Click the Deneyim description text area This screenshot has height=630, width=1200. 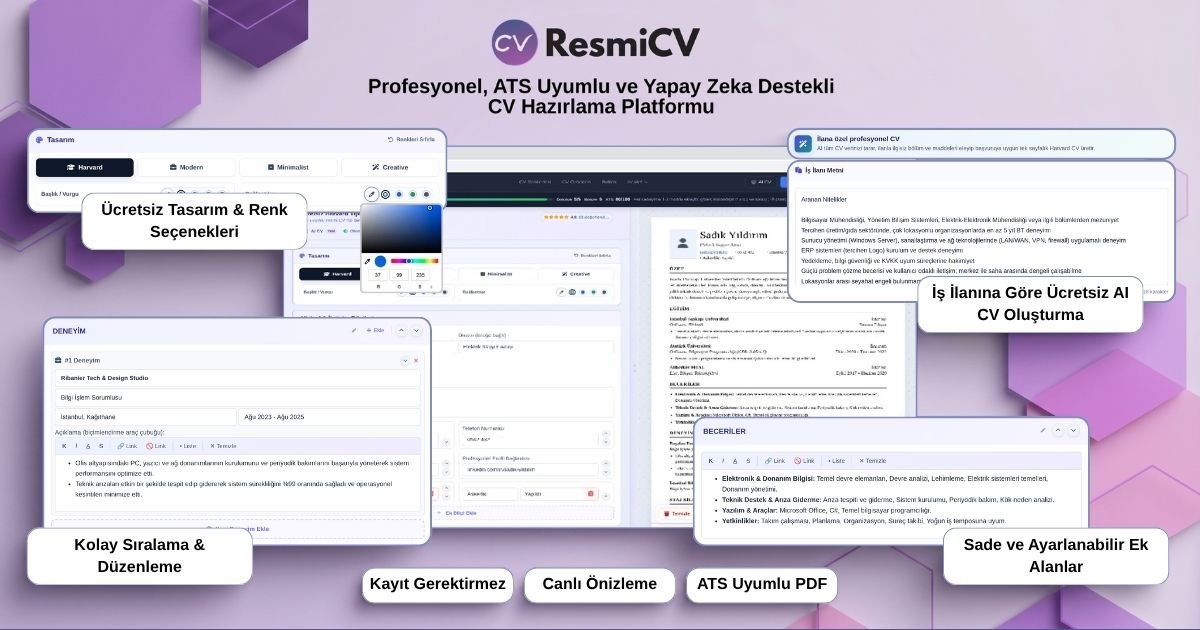coord(237,484)
